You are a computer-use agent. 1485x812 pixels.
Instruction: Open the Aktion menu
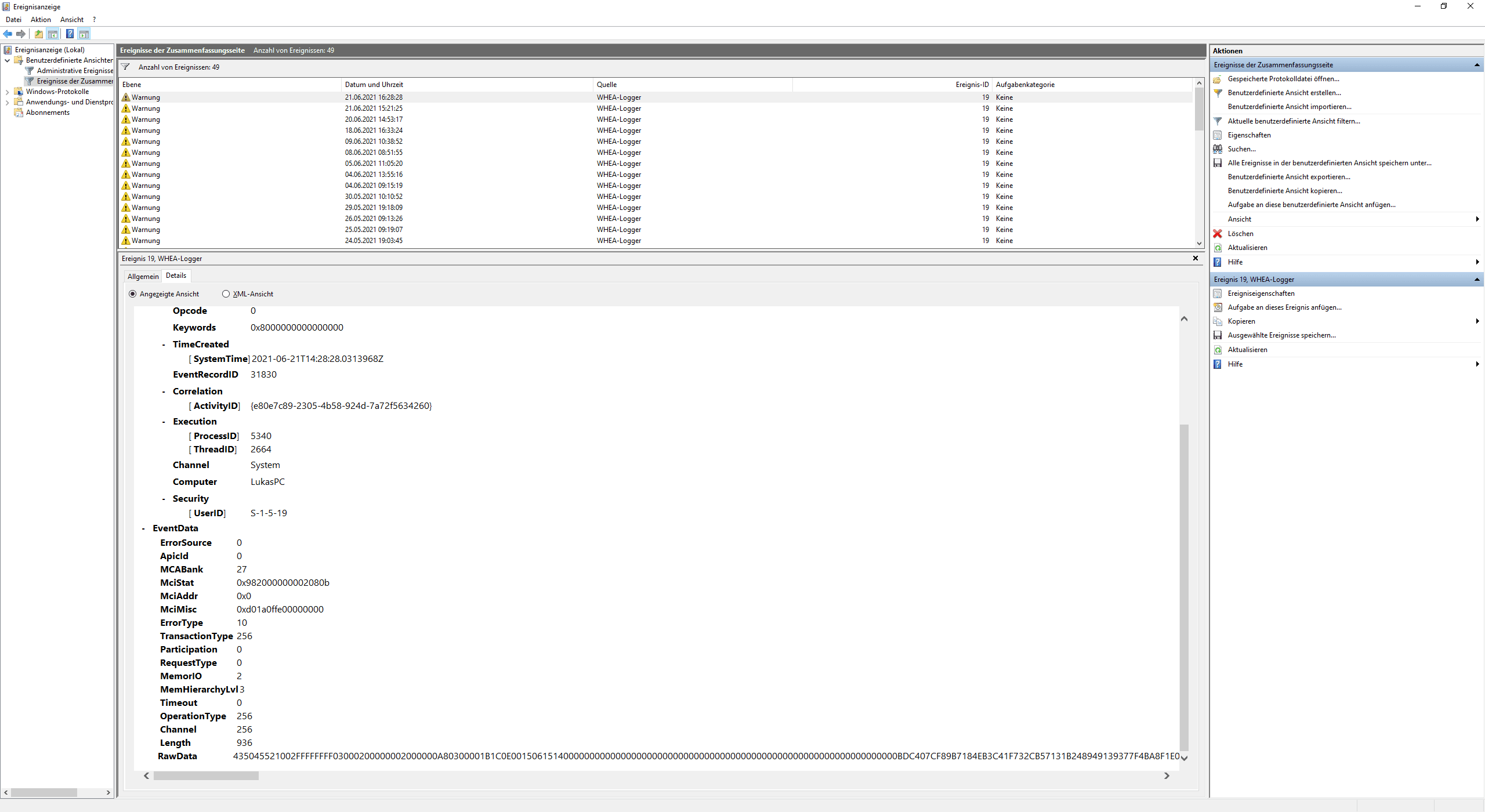pyautogui.click(x=41, y=20)
